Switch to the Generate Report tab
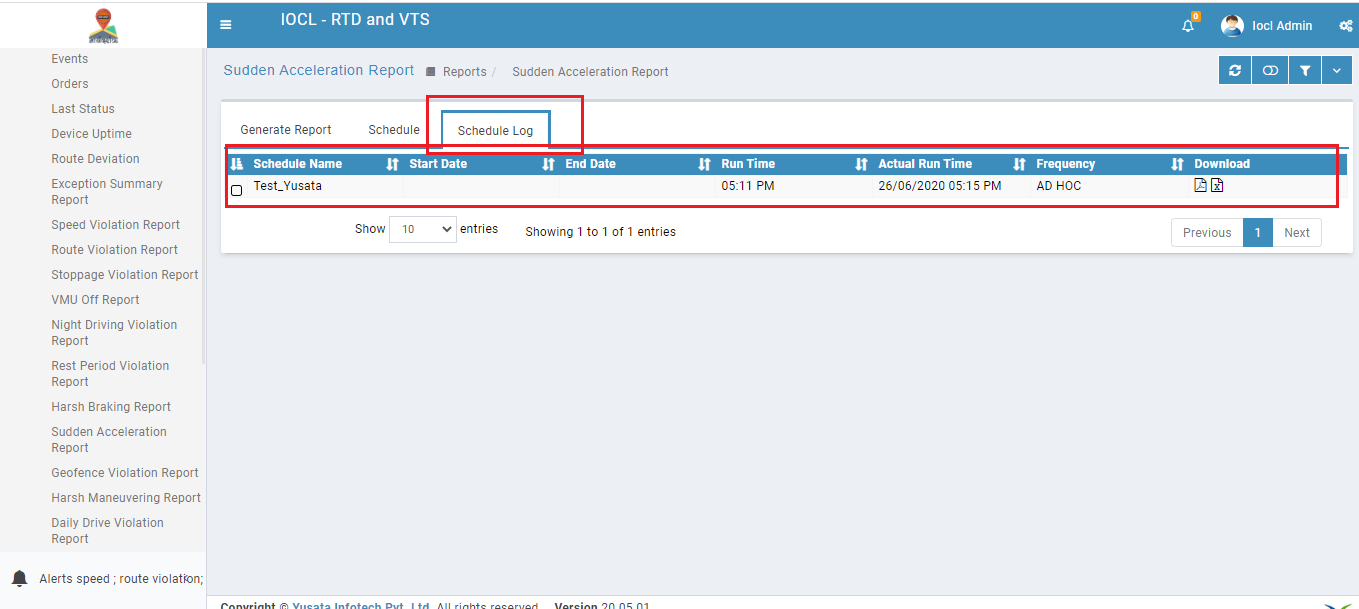This screenshot has width=1359, height=609. coord(286,130)
